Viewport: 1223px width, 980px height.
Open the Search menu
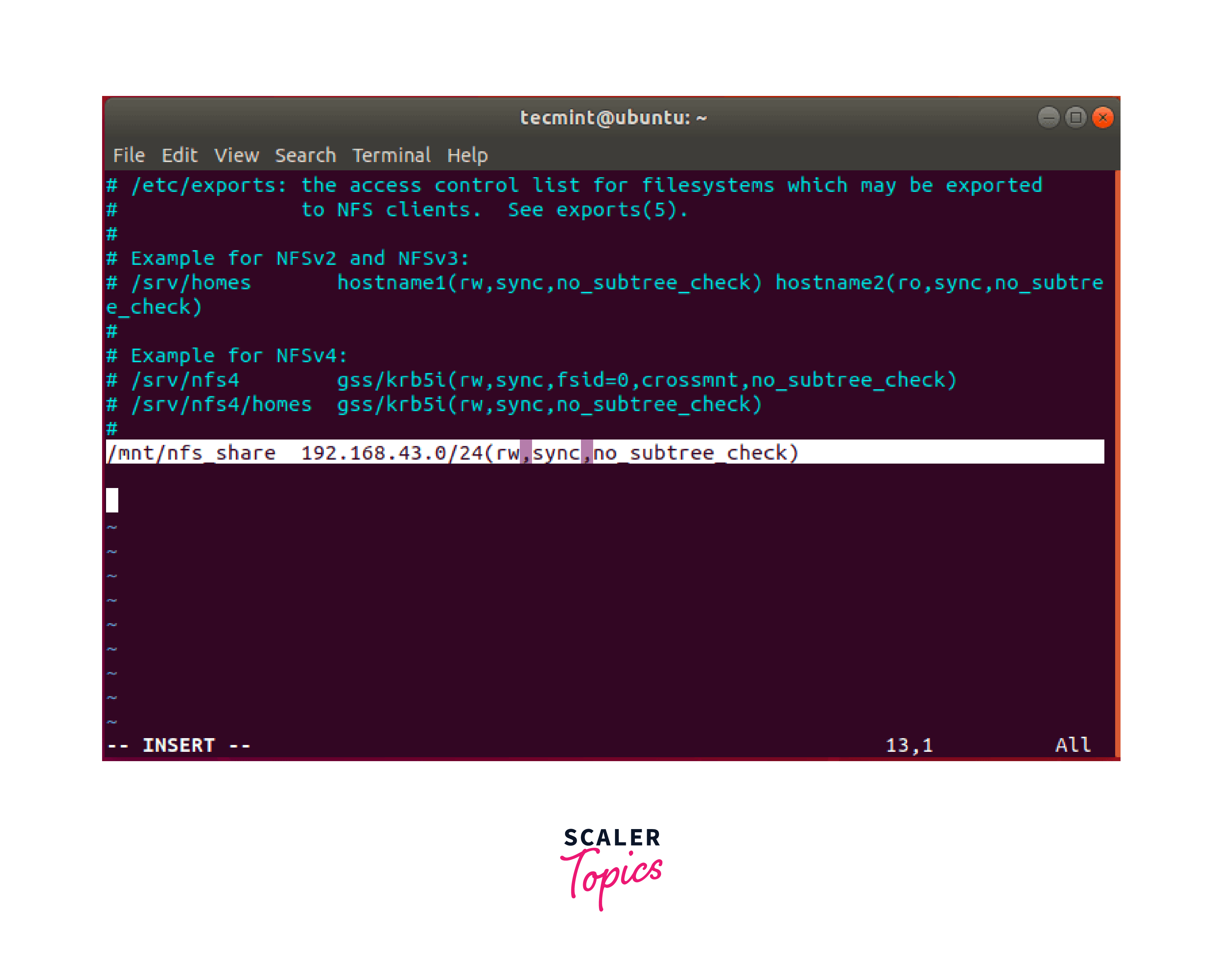tap(305, 155)
